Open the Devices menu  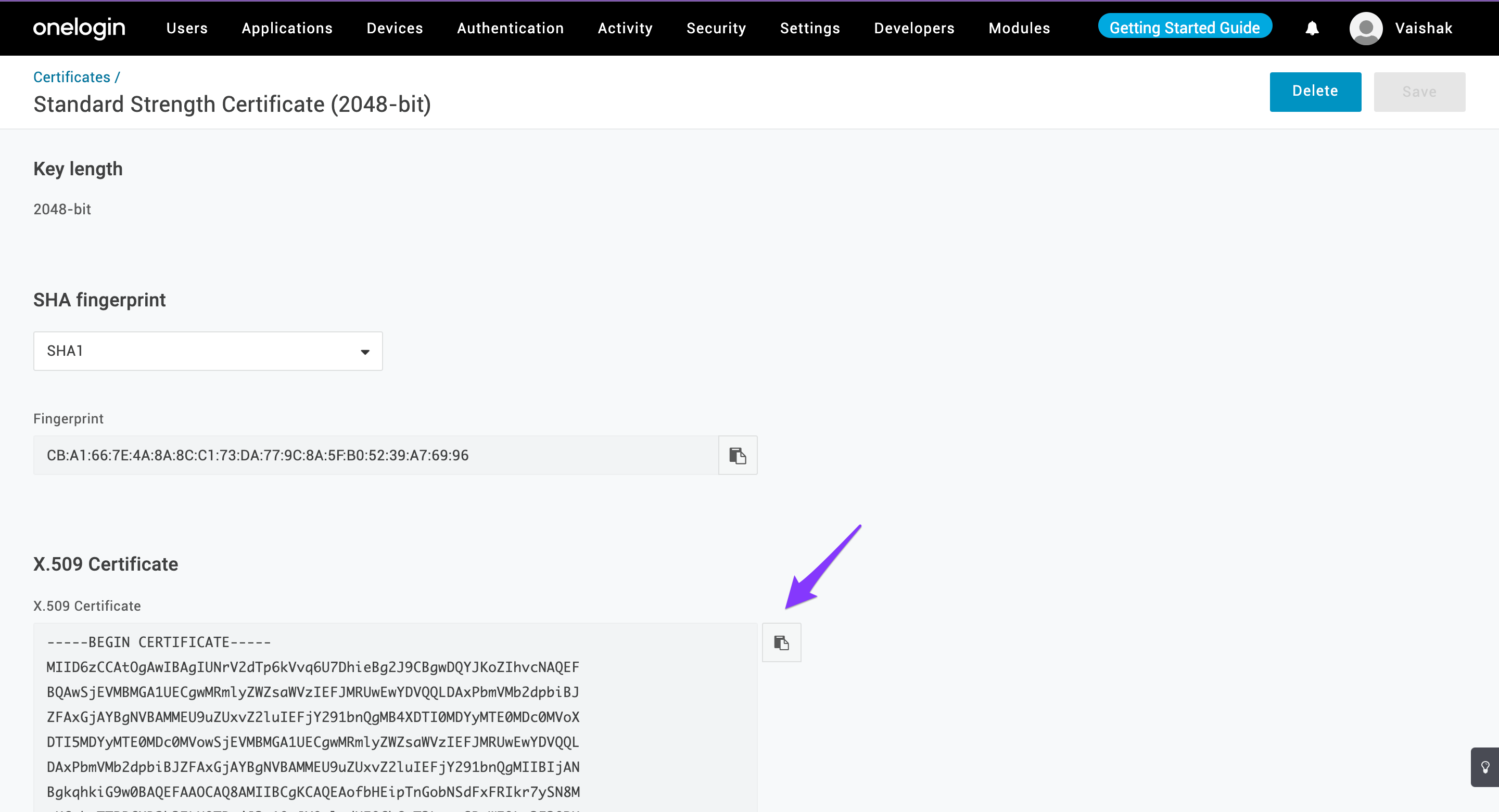[x=395, y=28]
